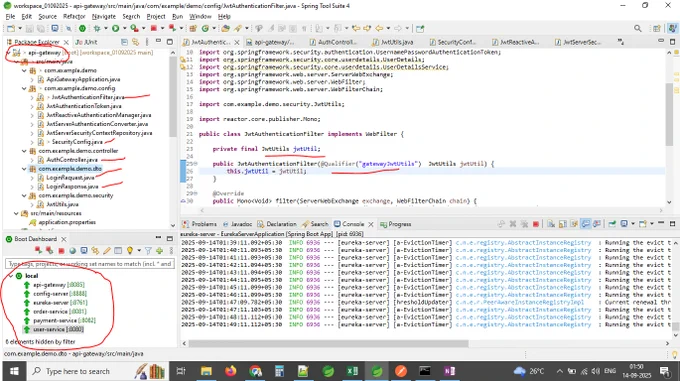Open Debug dropdown arrow next to bug icon
The height and width of the screenshot is (381, 680).
106,29
